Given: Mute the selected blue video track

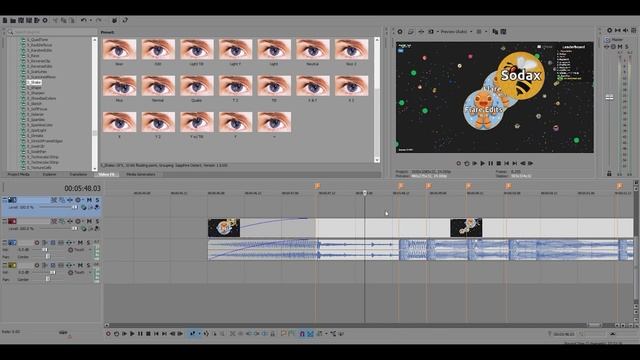Looking at the screenshot, I should point(89,200).
